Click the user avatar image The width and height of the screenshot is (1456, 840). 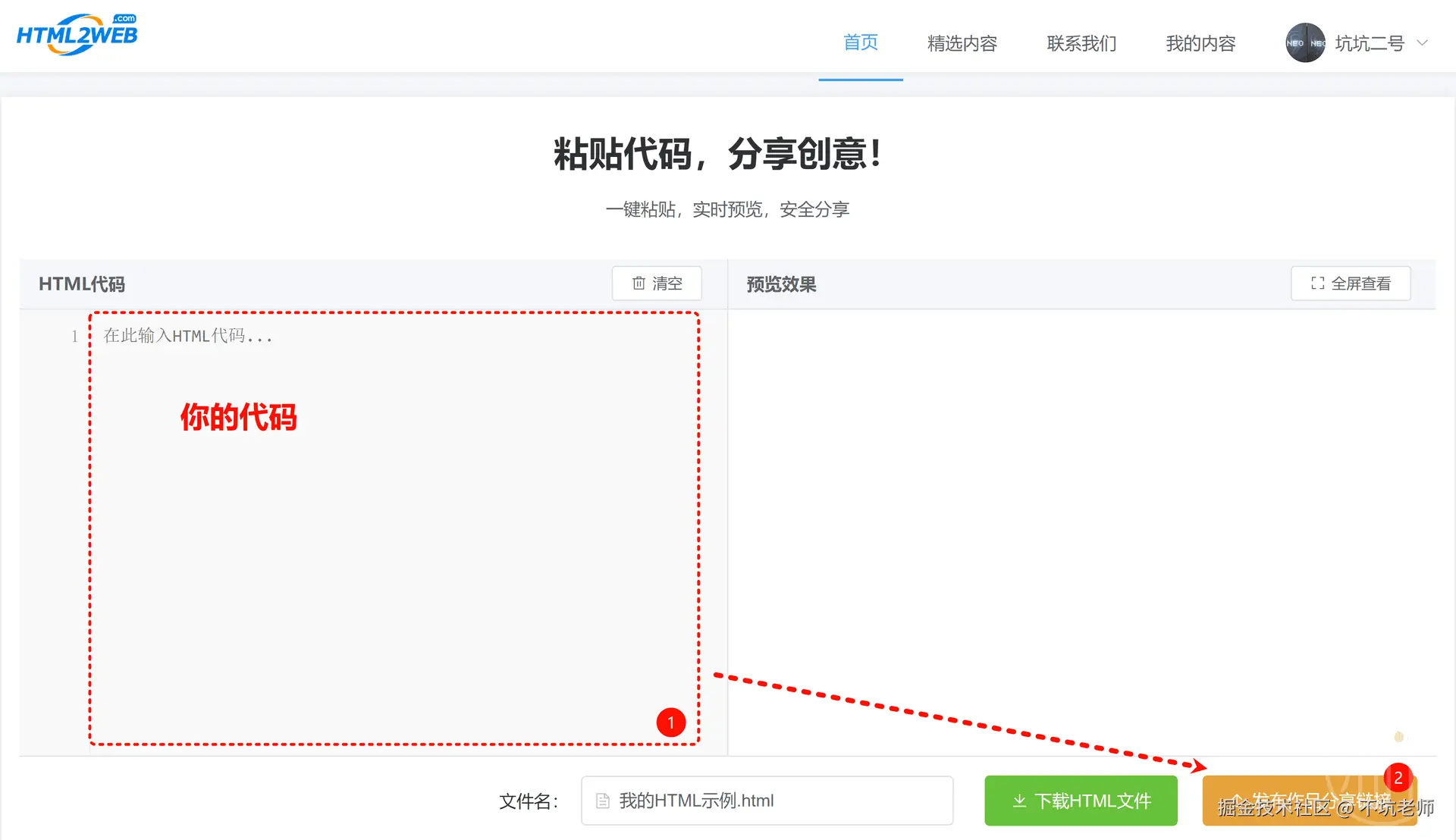[x=1305, y=43]
